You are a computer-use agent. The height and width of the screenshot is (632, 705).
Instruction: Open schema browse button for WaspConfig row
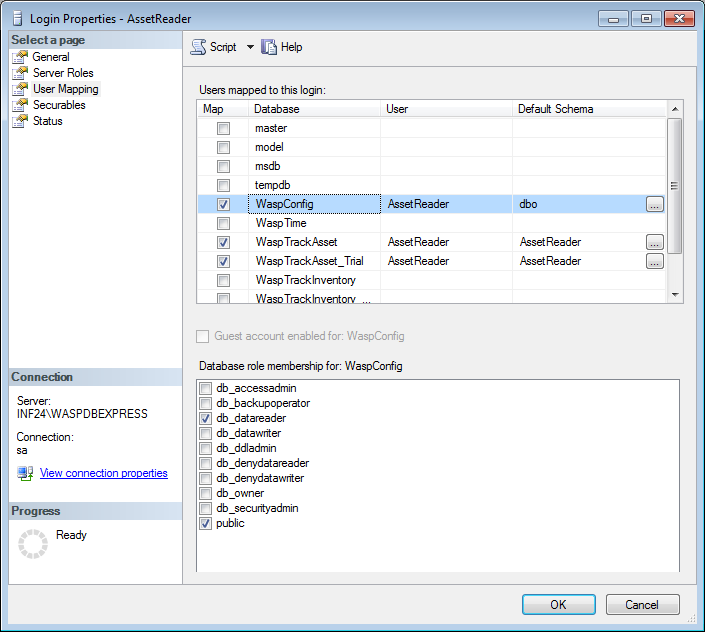pyautogui.click(x=655, y=204)
